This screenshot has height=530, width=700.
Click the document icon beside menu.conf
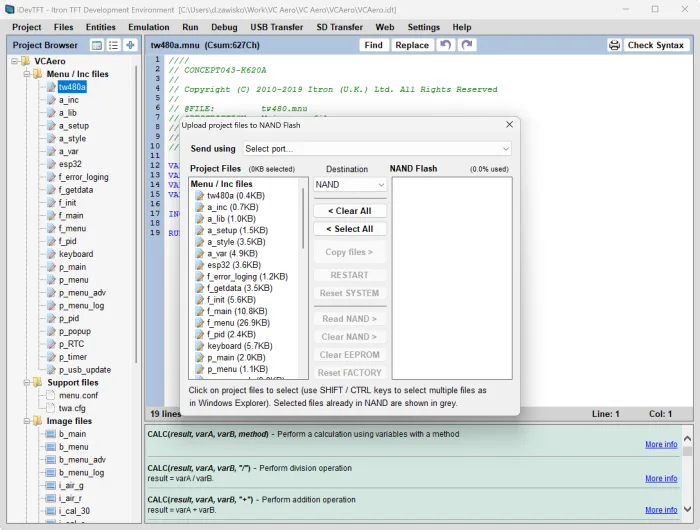50,395
